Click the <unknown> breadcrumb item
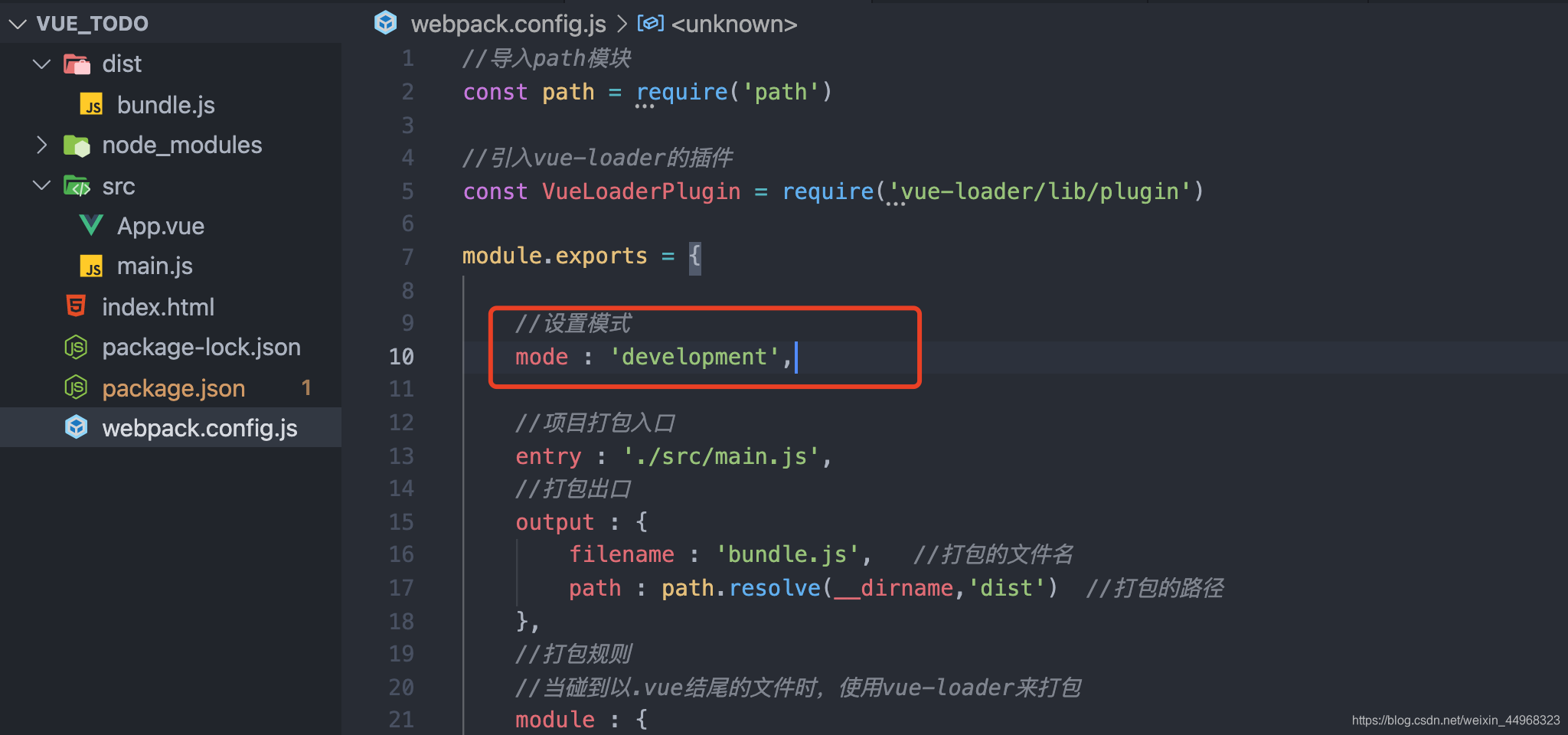 click(x=734, y=24)
